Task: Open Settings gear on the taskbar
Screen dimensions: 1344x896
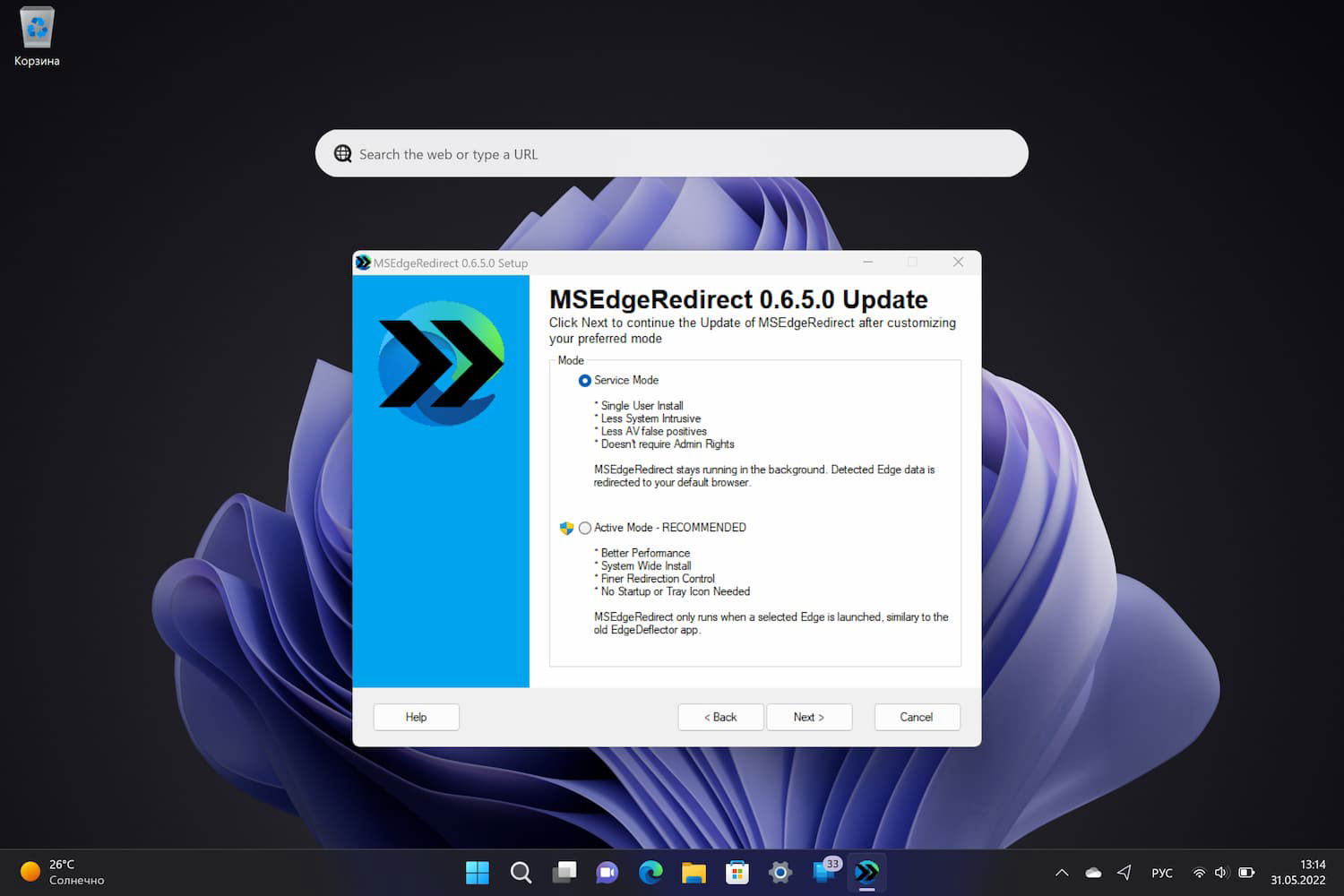Action: coord(780,872)
